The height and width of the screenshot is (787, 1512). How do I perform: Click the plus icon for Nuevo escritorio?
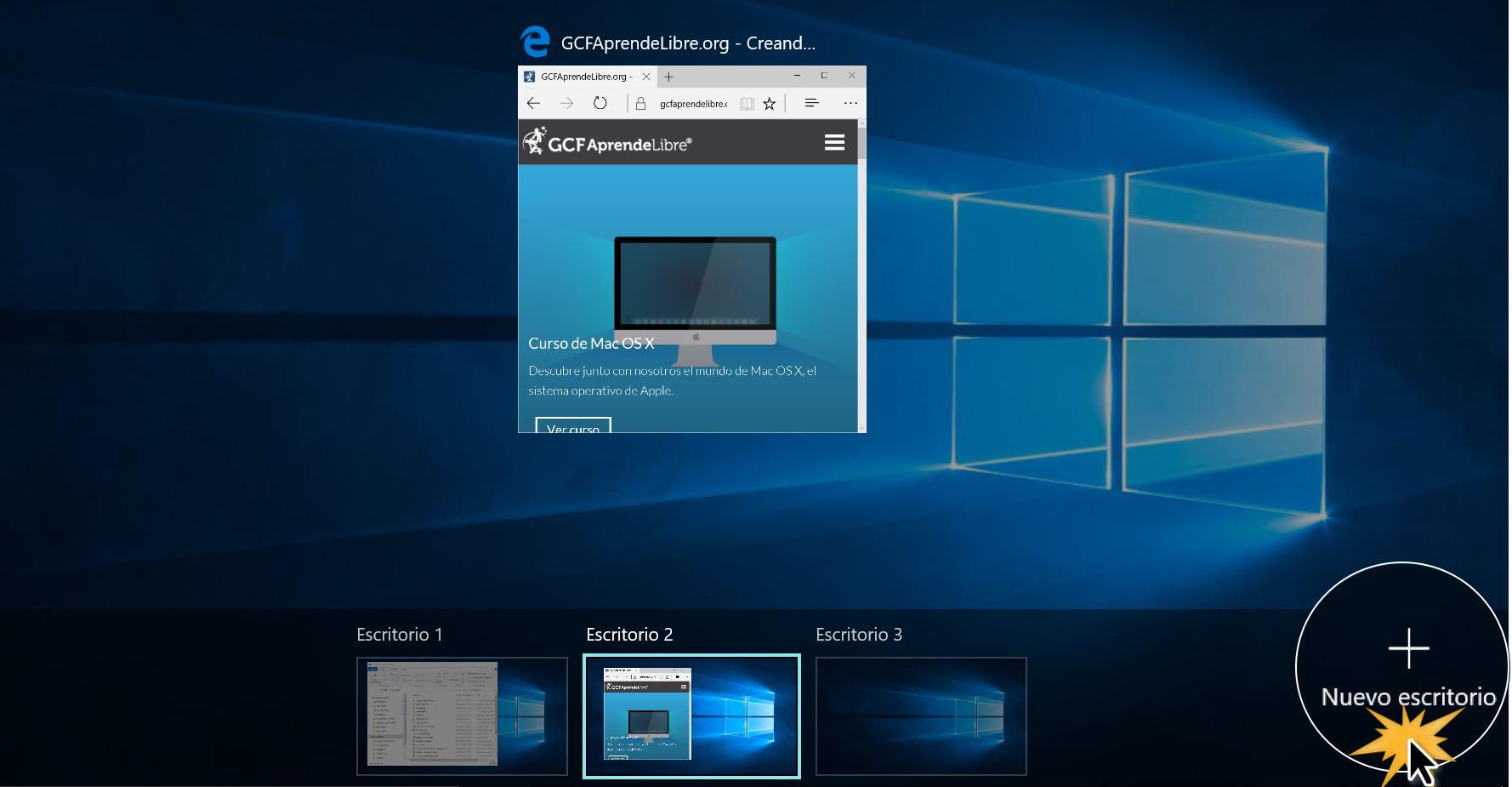pos(1408,648)
